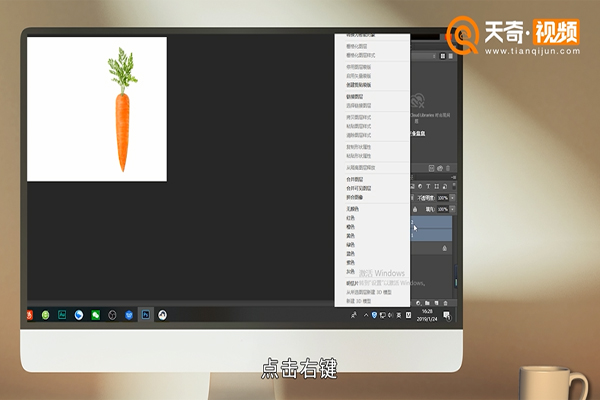Toggle the 英 input method indicator
The image size is (600, 400).
399,315
